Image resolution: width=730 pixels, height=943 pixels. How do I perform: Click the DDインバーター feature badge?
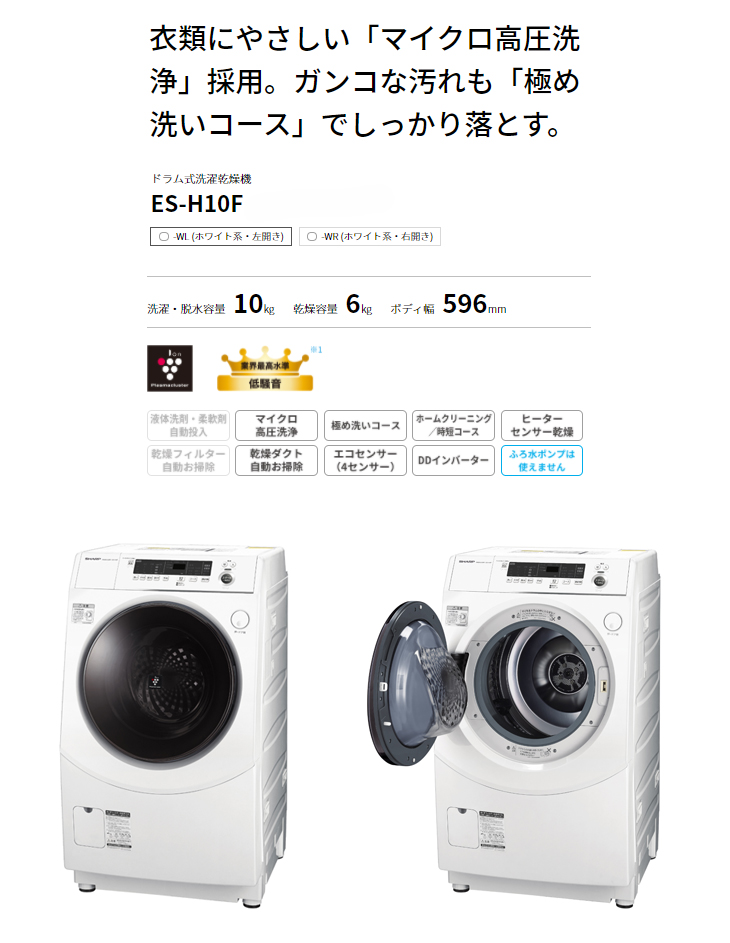pos(453,460)
